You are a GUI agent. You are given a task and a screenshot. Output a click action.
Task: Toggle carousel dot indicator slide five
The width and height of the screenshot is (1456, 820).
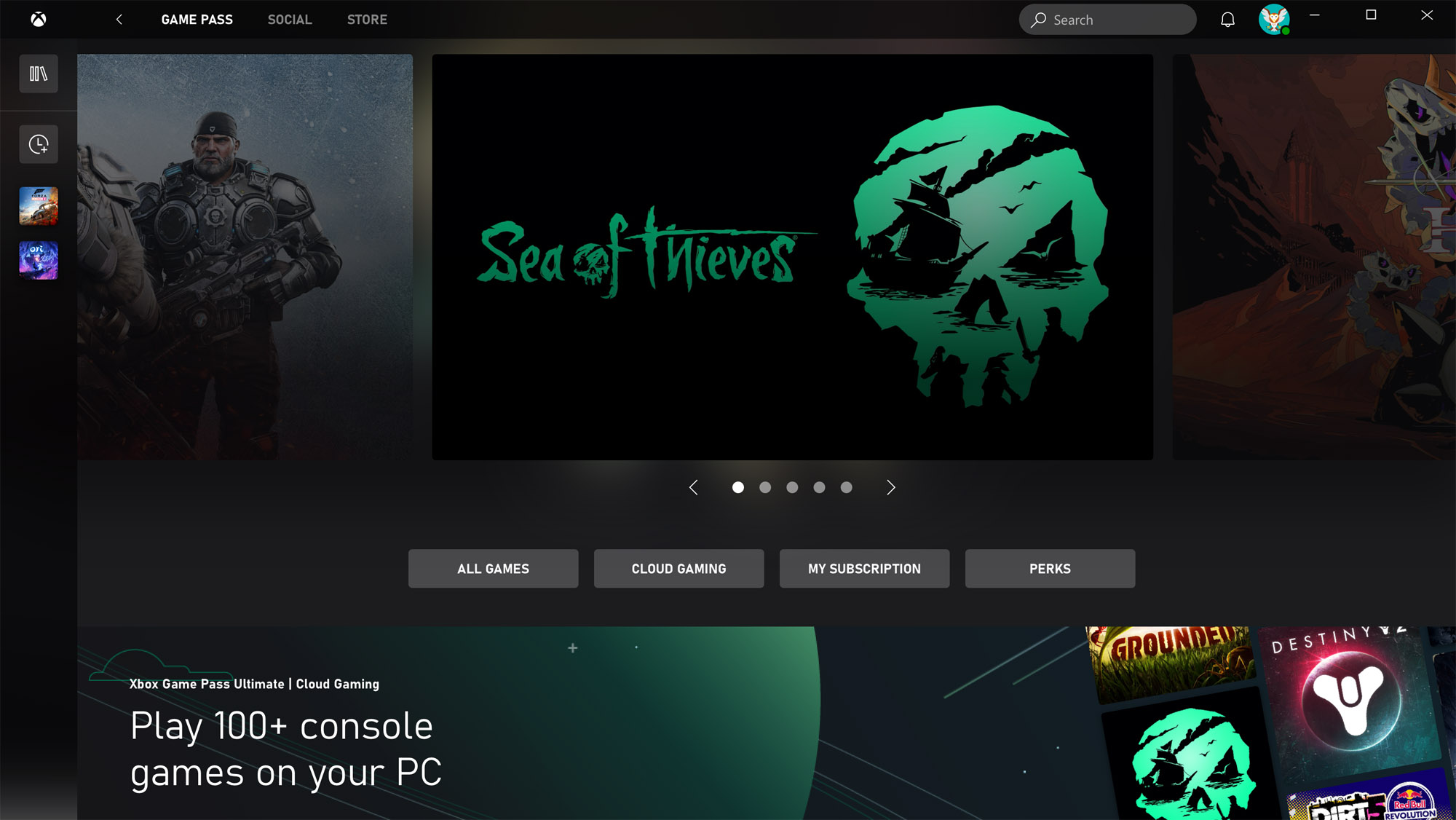point(846,487)
